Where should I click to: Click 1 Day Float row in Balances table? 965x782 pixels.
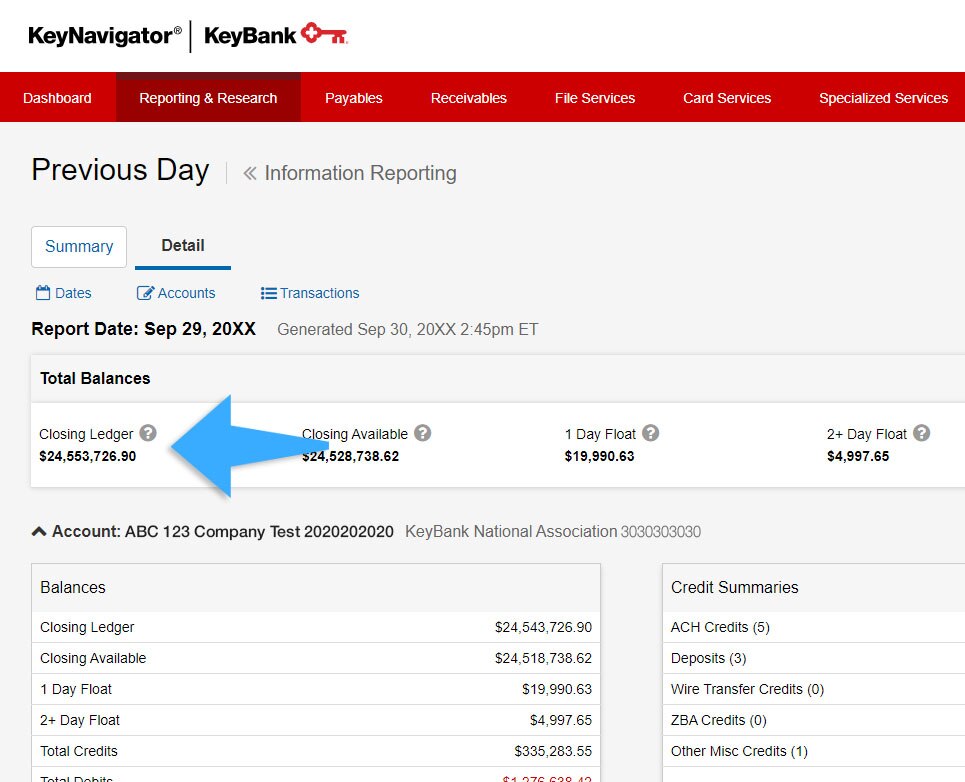[316, 689]
